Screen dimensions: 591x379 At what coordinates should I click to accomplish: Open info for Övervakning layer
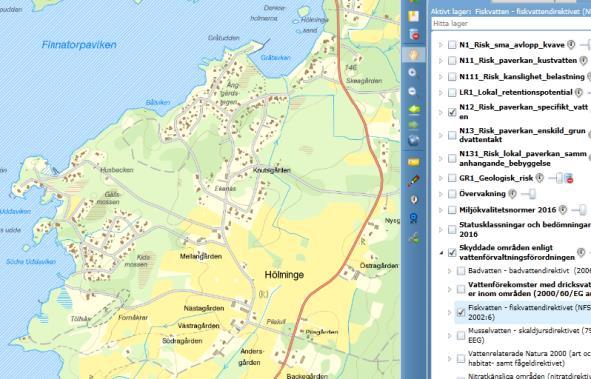tap(512, 194)
